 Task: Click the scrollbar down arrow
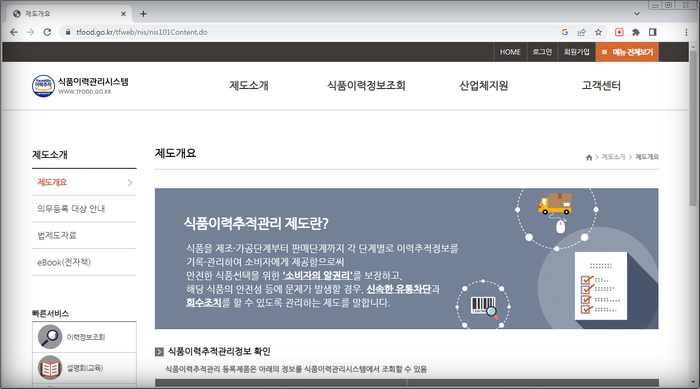click(x=693, y=382)
